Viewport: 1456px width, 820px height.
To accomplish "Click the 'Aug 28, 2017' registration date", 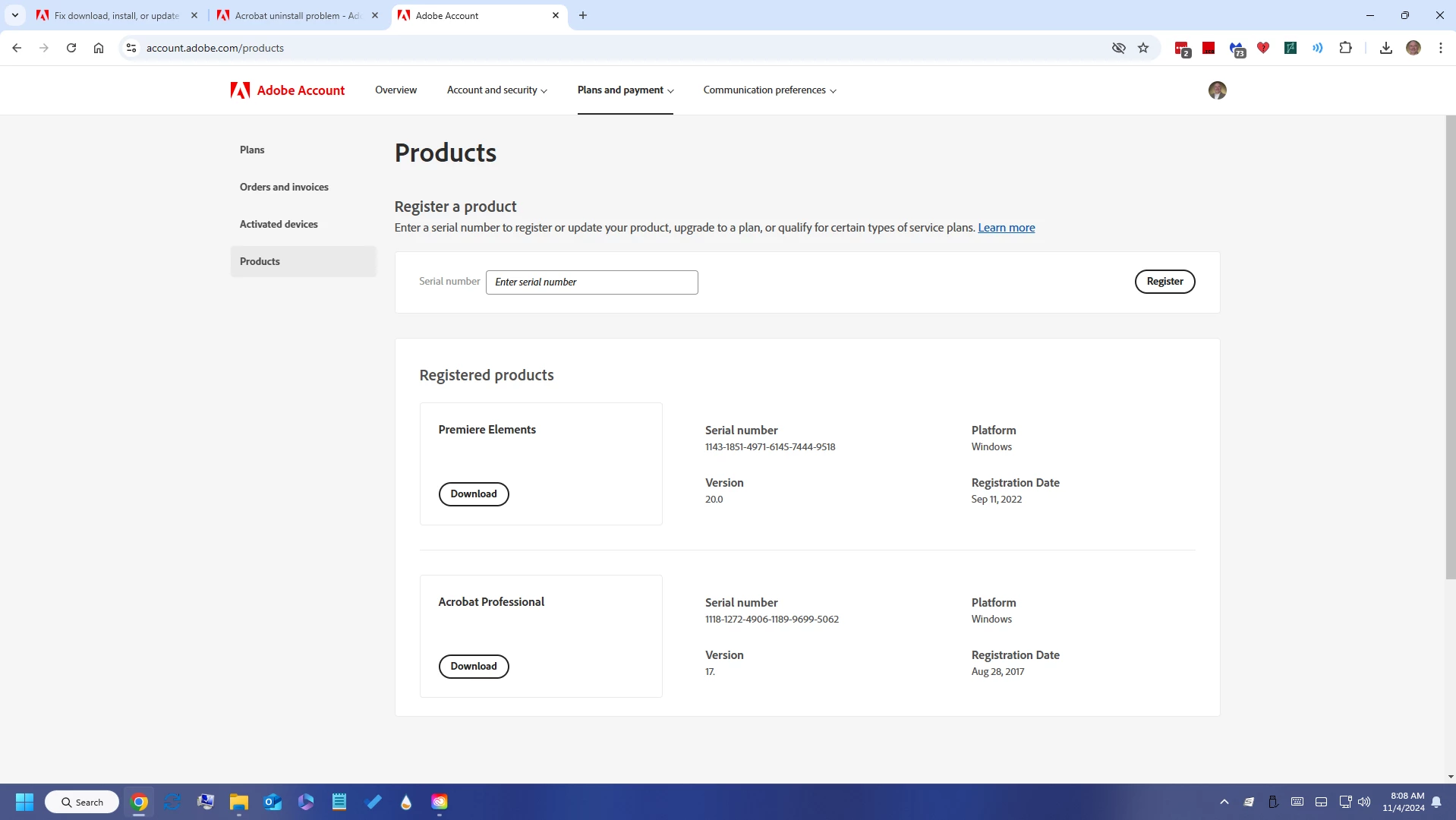I will pos(997,672).
